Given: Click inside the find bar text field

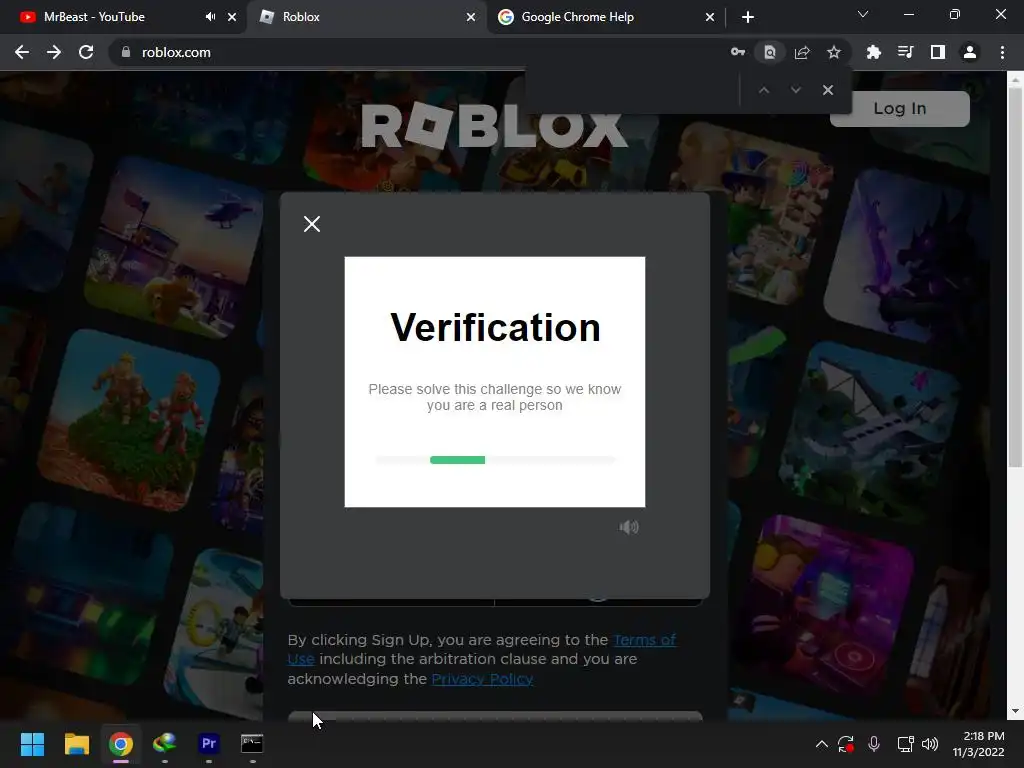Looking at the screenshot, I should [x=633, y=90].
